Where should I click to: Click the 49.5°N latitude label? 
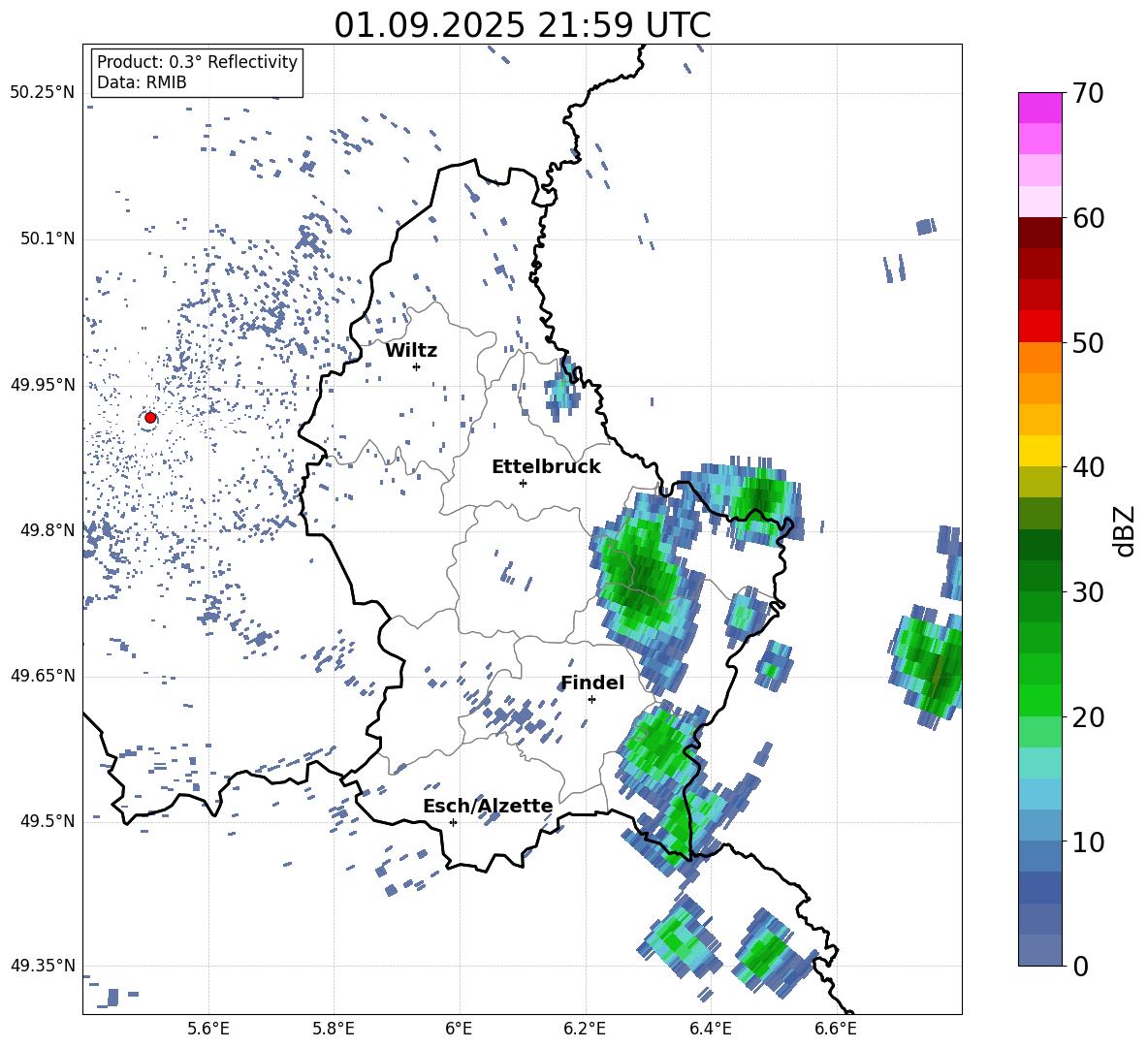coord(48,821)
